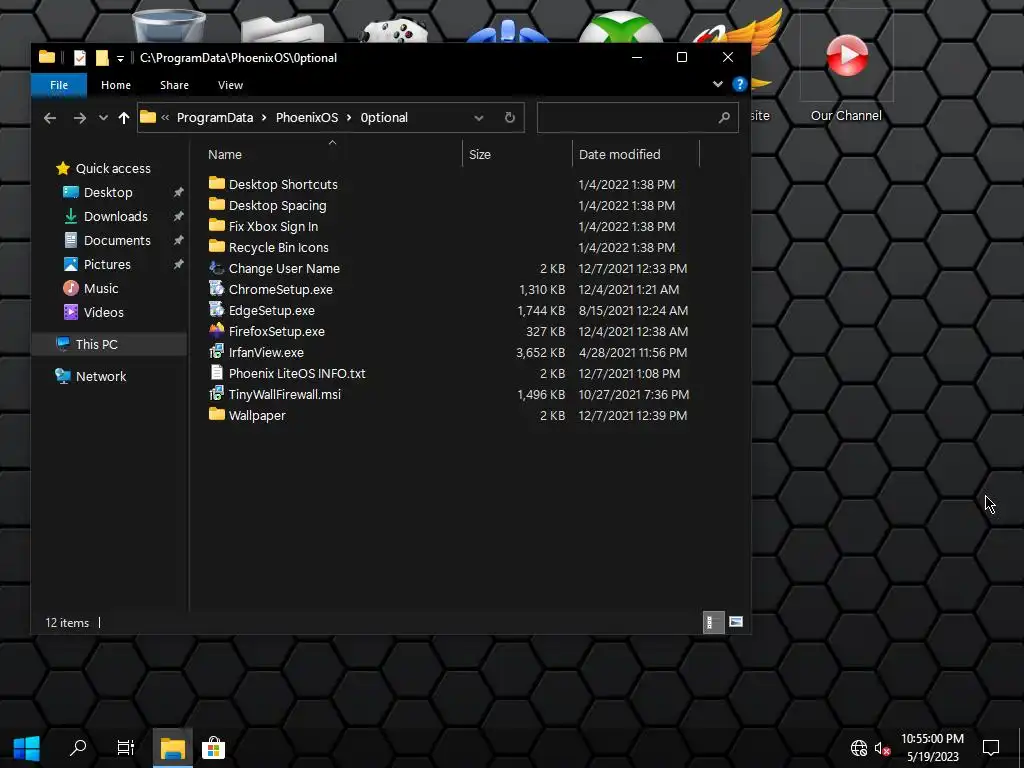Click PhoenixOS in the address breadcrumb

click(x=307, y=118)
